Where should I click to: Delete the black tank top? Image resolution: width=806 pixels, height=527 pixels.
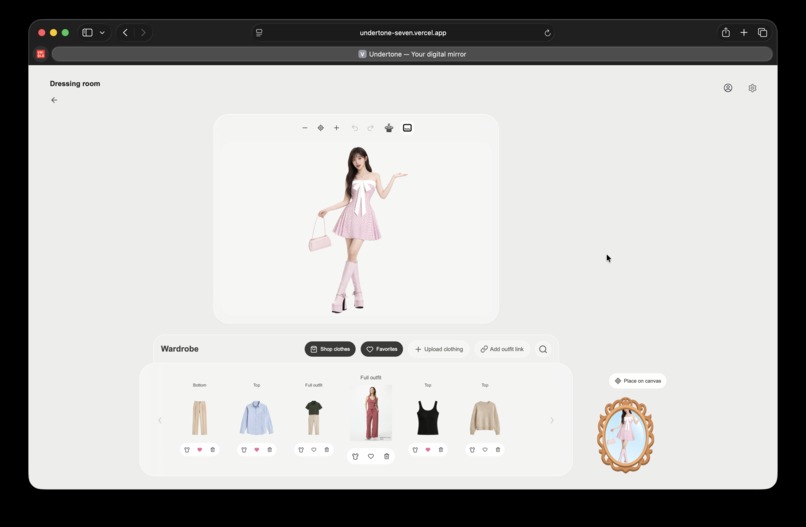(x=441, y=450)
